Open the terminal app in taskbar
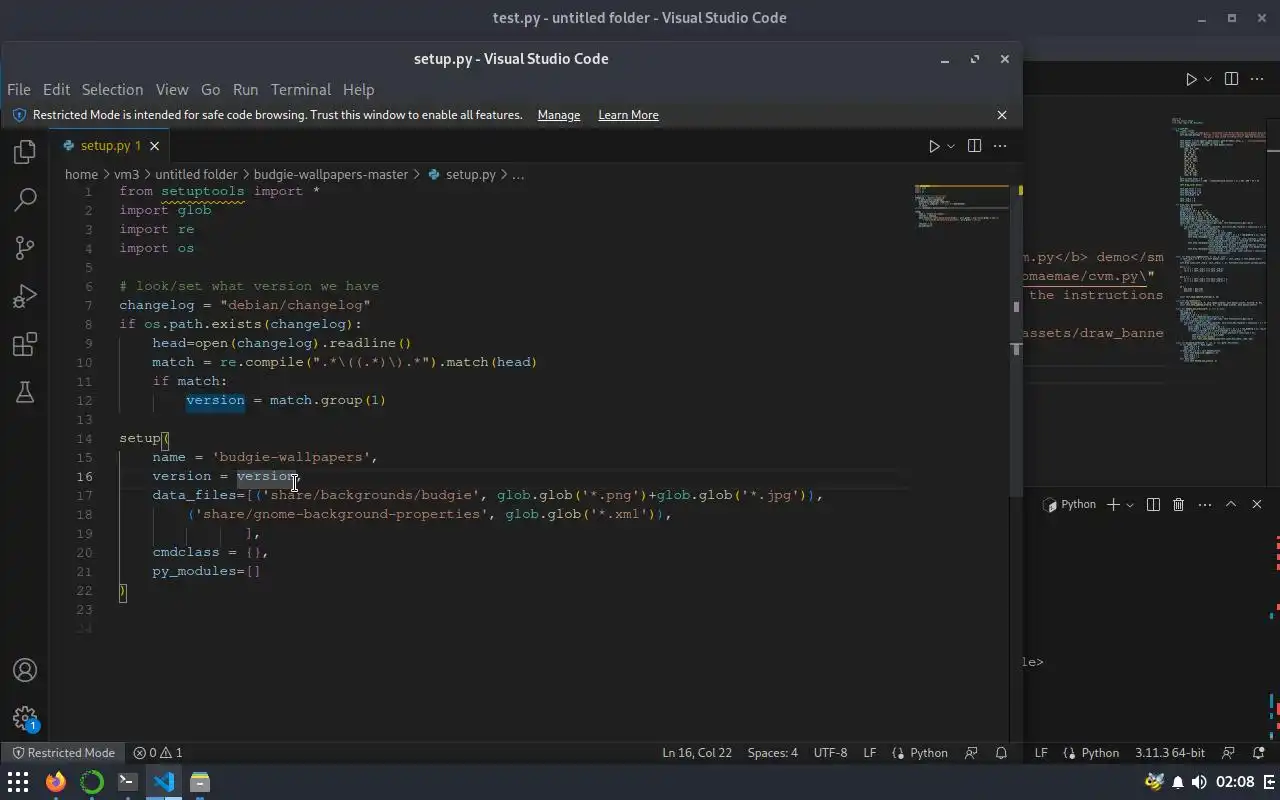Screen dimensions: 1280x800 pos(127,782)
